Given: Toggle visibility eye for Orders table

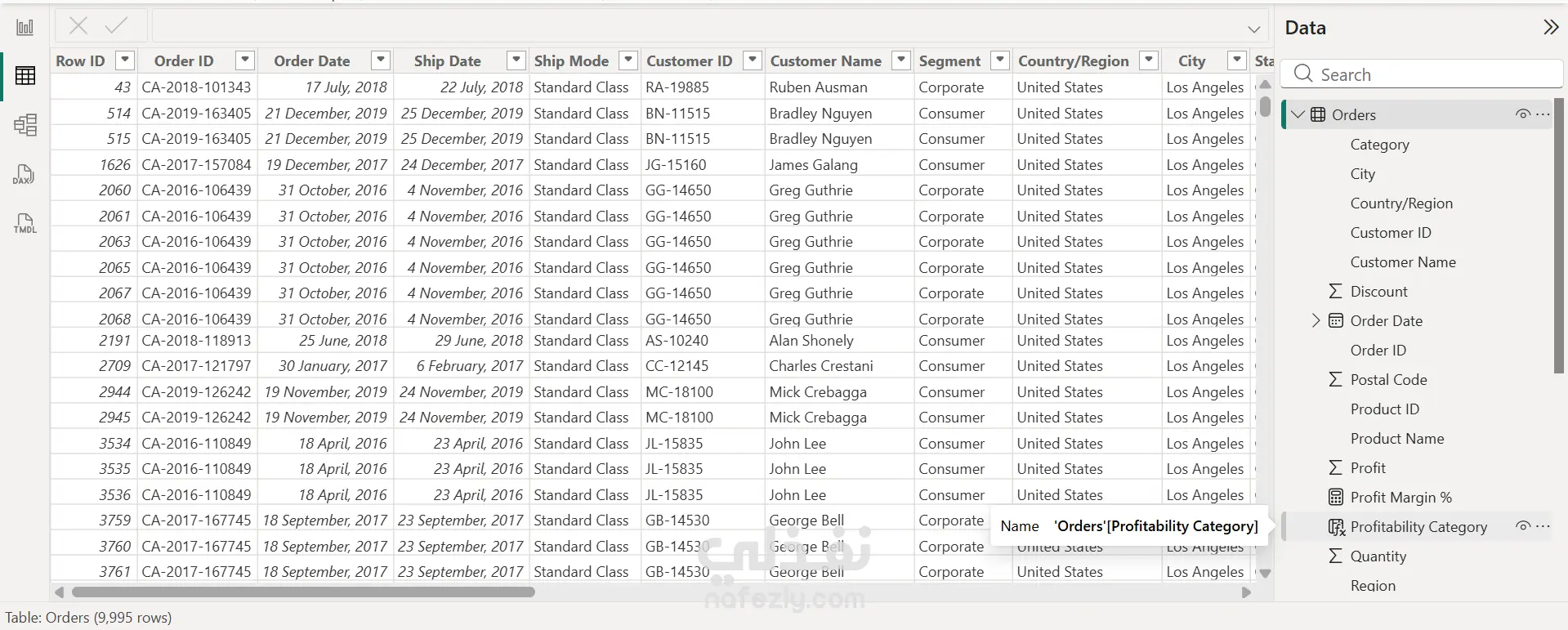Looking at the screenshot, I should (x=1523, y=114).
